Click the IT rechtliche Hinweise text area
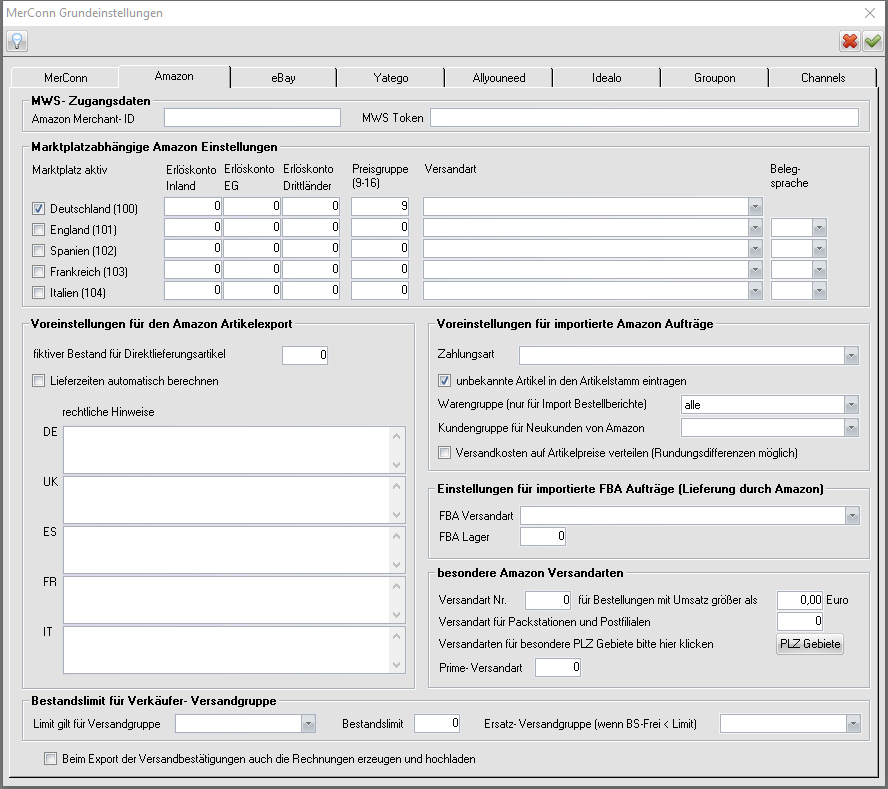Viewport: 888px width, 789px height. (227, 650)
